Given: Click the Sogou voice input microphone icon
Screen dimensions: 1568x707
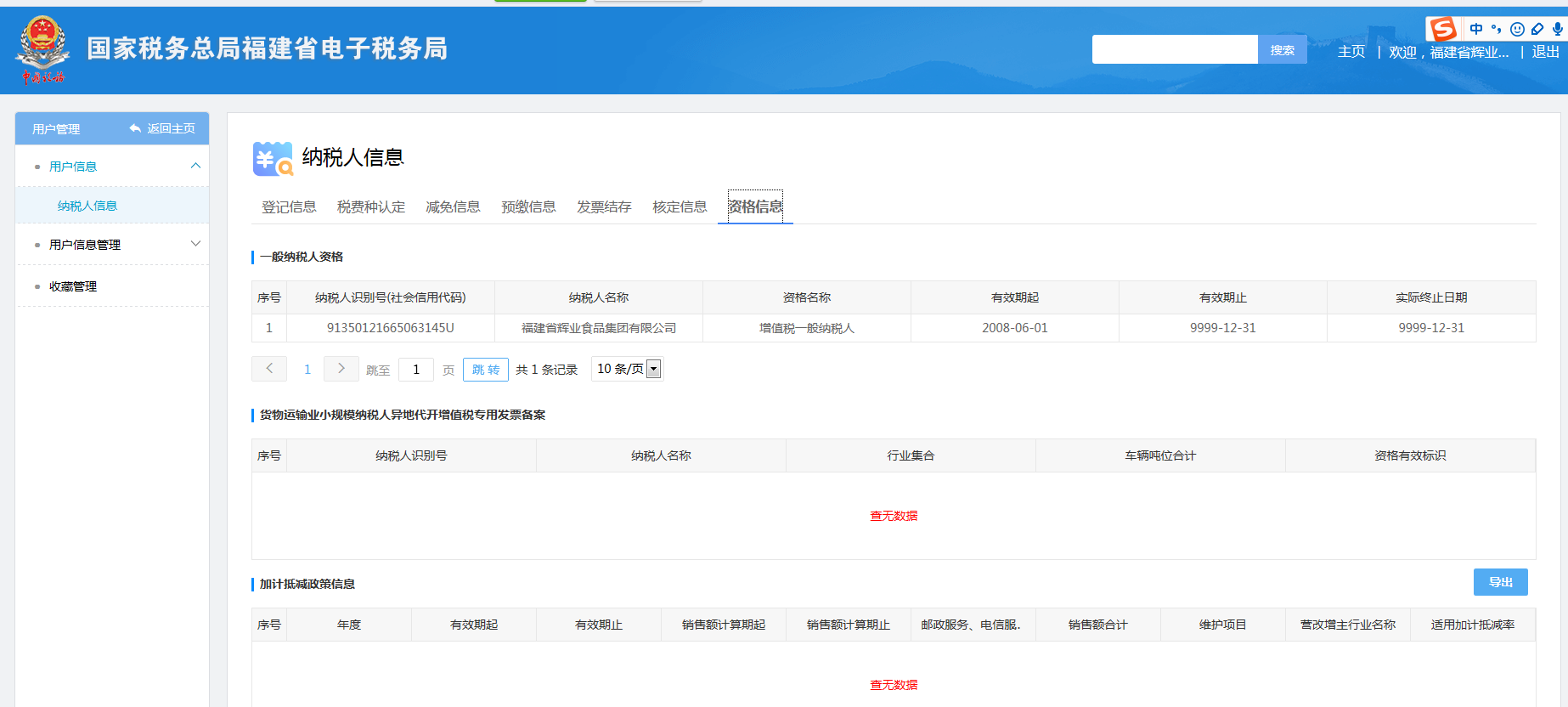Looking at the screenshot, I should 1557,29.
